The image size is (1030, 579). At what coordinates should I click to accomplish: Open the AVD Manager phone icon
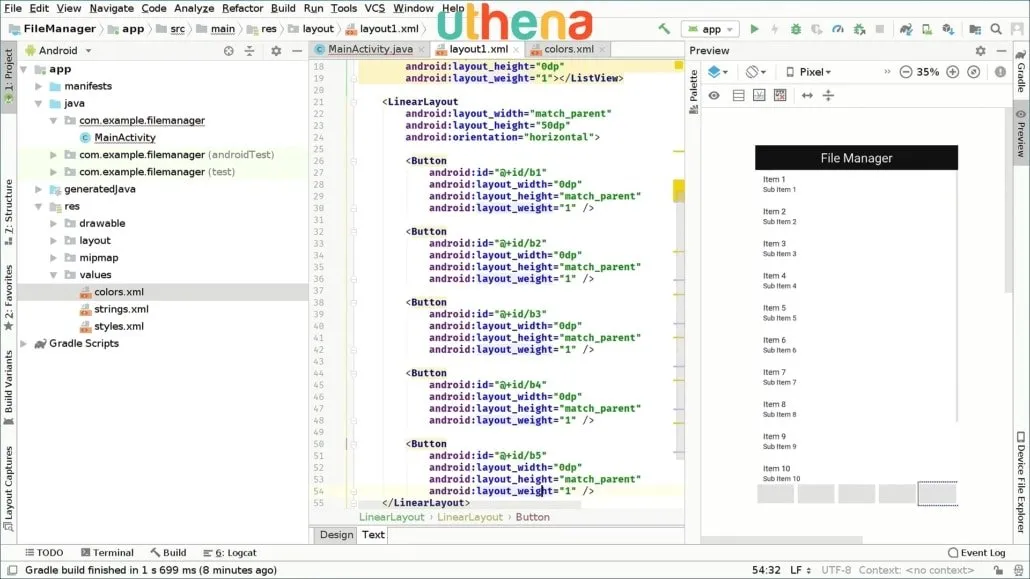click(926, 29)
